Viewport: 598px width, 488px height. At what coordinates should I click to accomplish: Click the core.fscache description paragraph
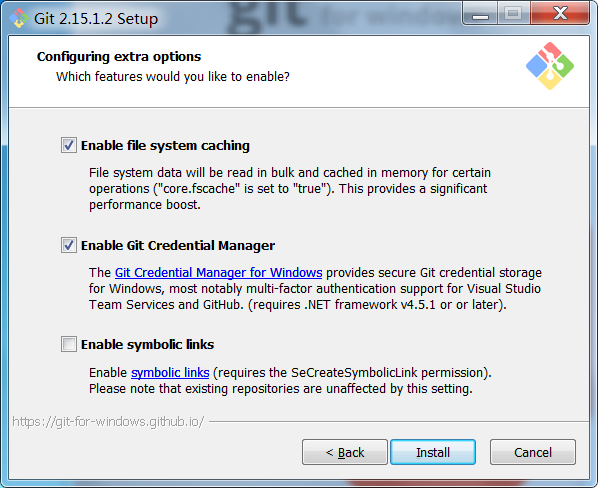[290, 189]
